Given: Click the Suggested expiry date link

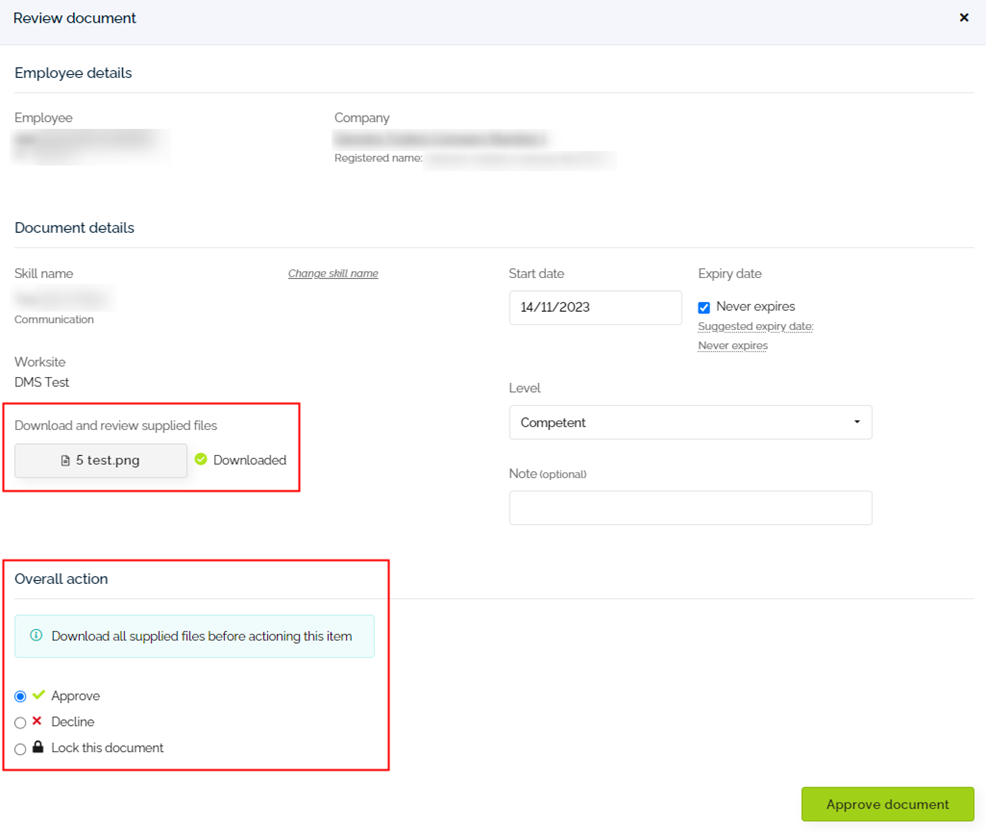Looking at the screenshot, I should [754, 326].
